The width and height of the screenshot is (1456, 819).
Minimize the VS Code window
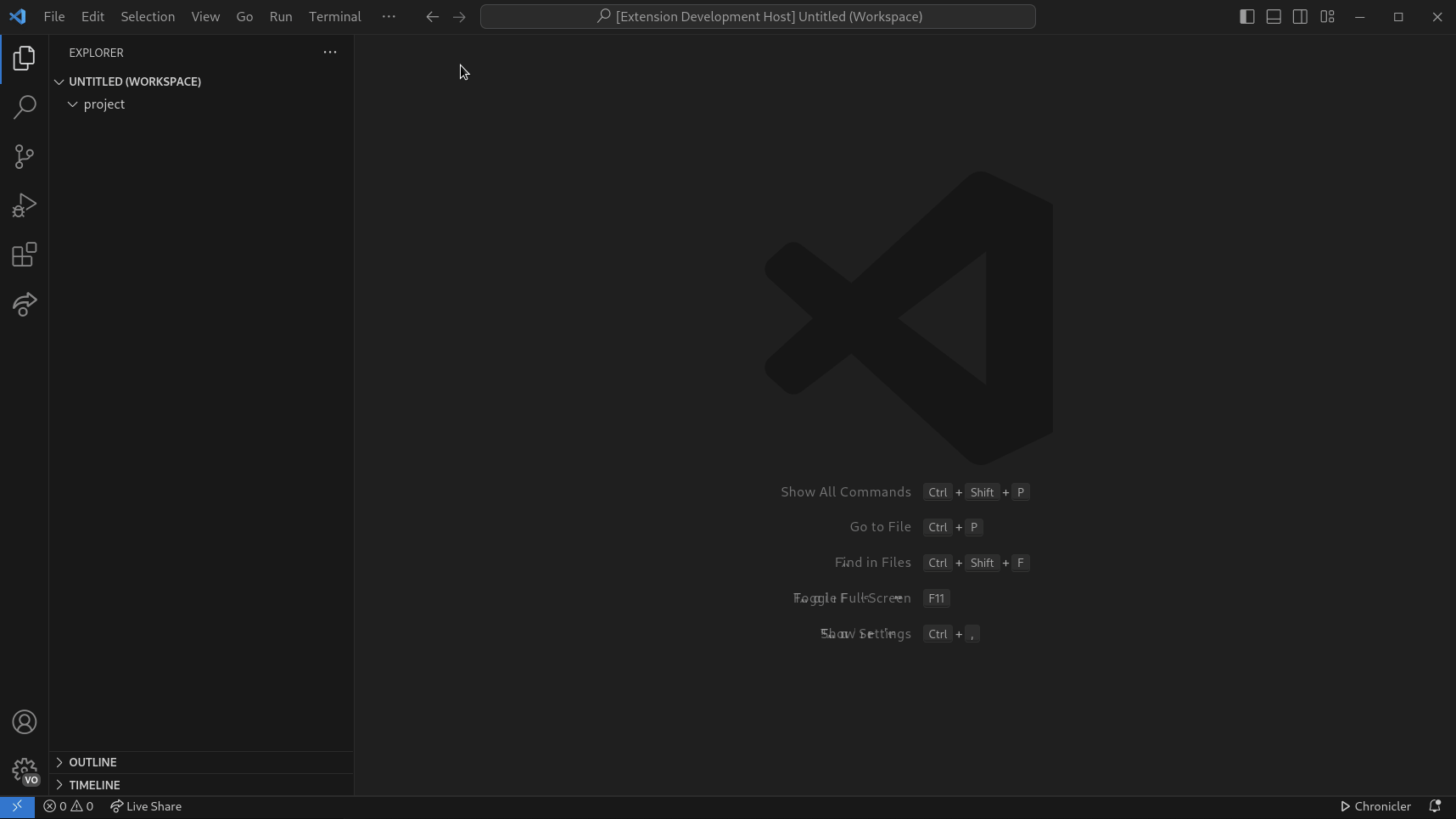click(1360, 16)
